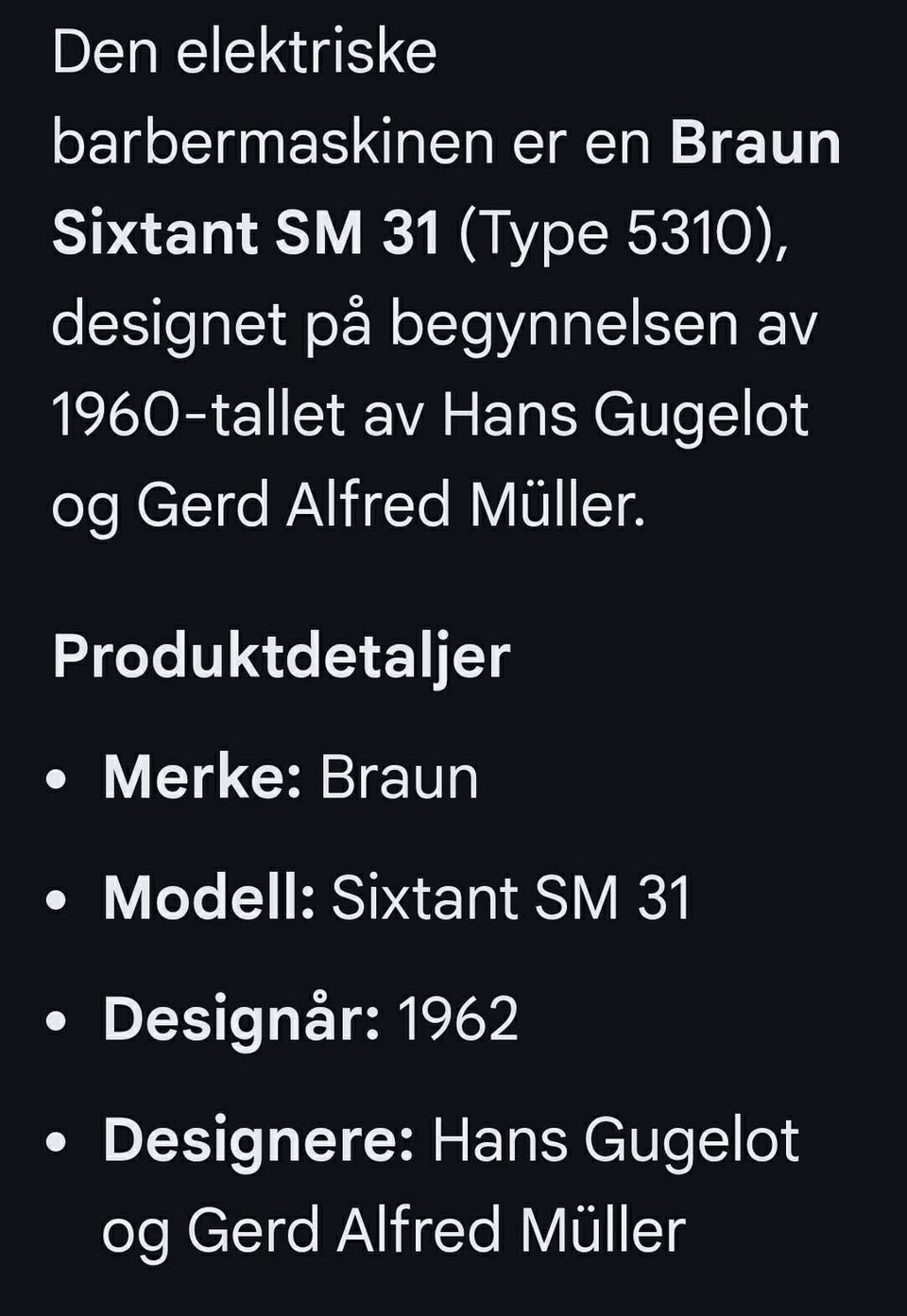This screenshot has height=1316, width=907.
Task: Click the word barbermaskinen
Action: pyautogui.click(x=273, y=143)
